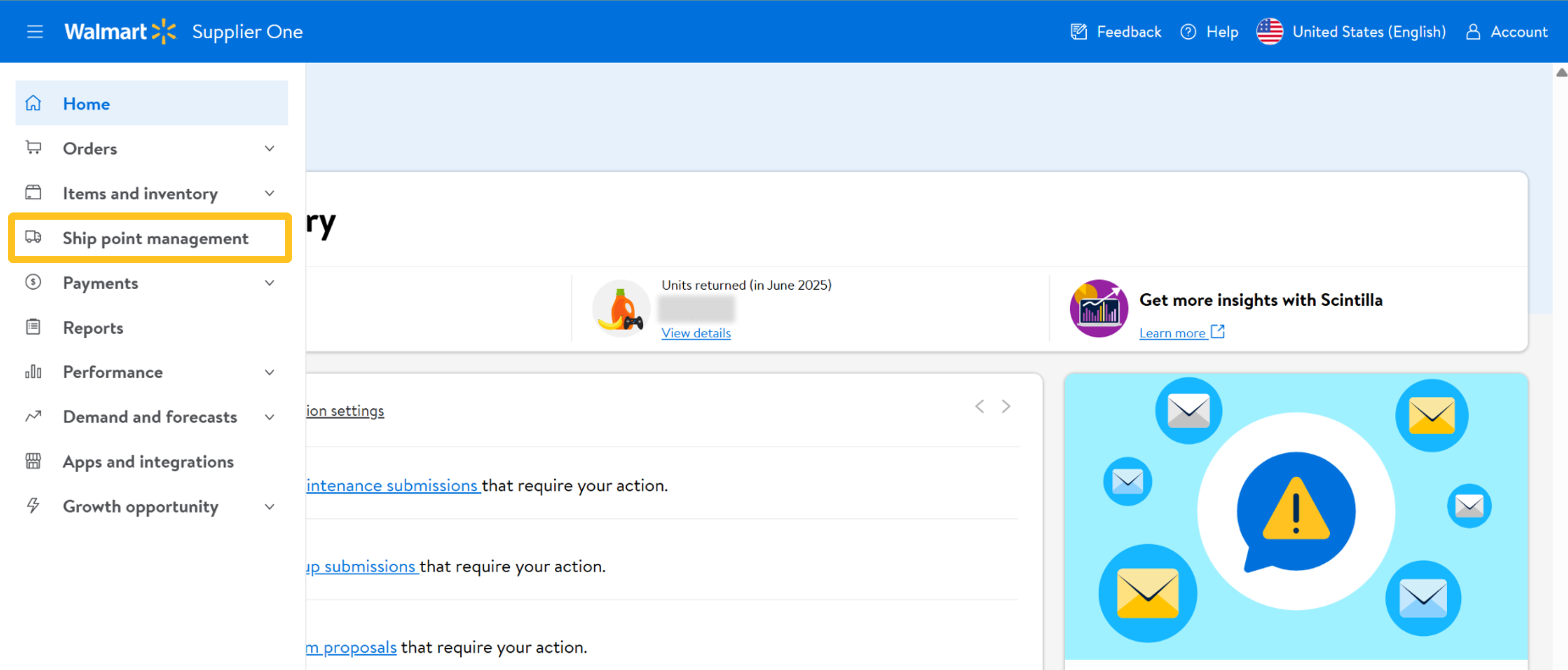Go to previous notification with left chevron
The image size is (1568, 670).
coord(980,406)
